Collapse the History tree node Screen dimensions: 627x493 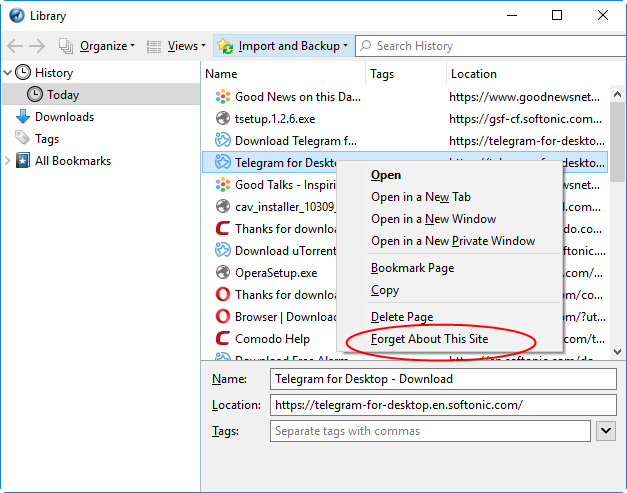pyautogui.click(x=7, y=73)
